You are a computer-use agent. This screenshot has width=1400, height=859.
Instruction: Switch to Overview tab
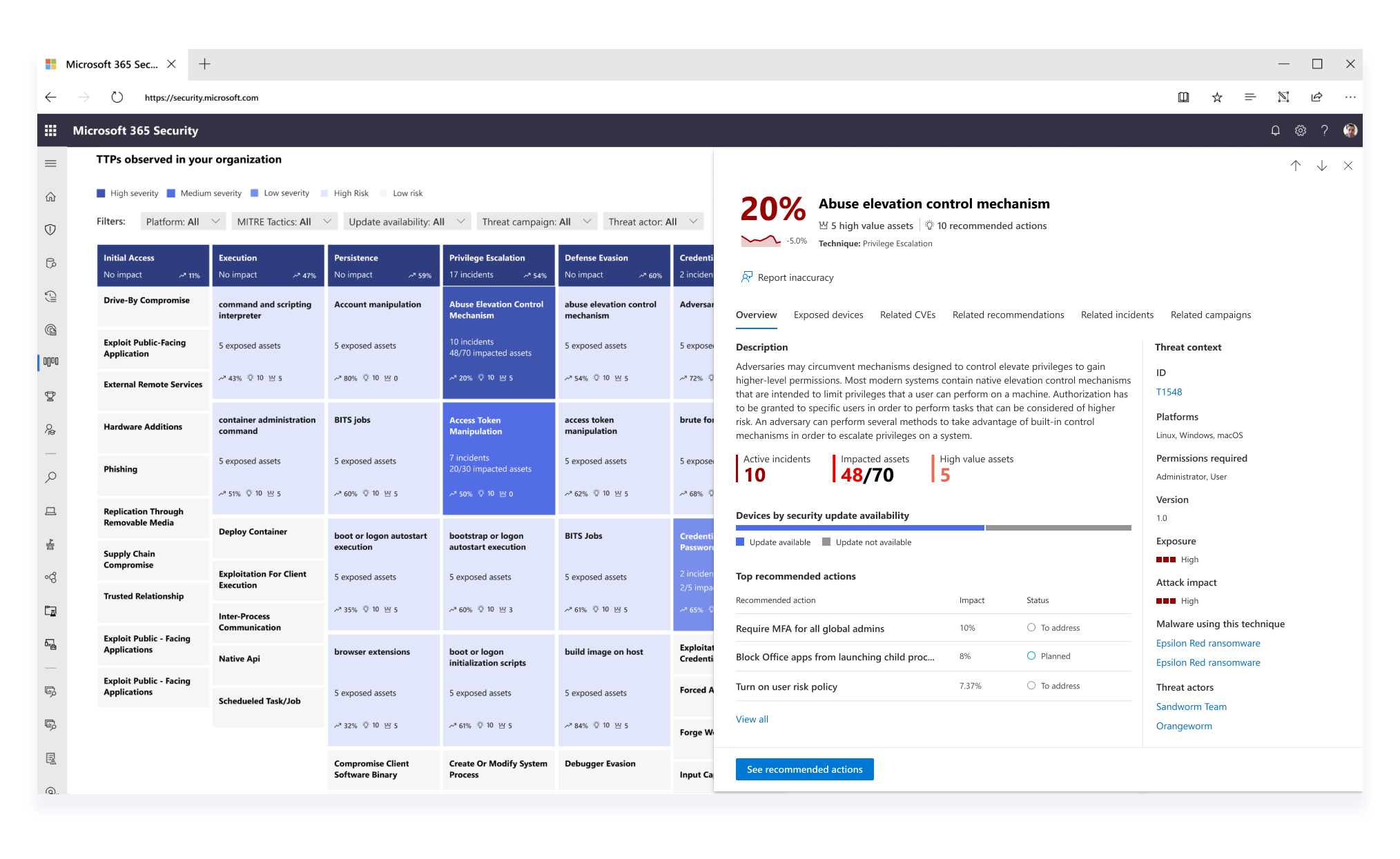coord(756,315)
